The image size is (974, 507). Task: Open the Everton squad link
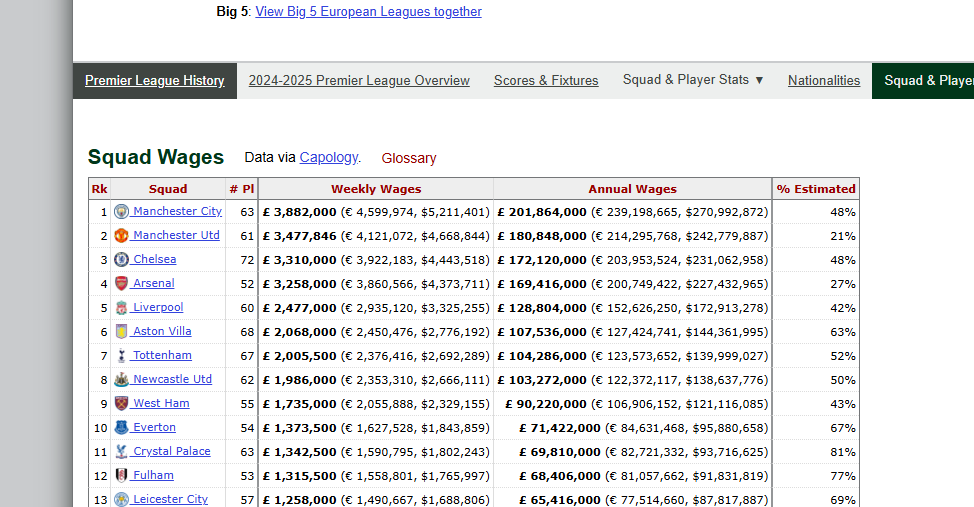pyautogui.click(x=154, y=427)
